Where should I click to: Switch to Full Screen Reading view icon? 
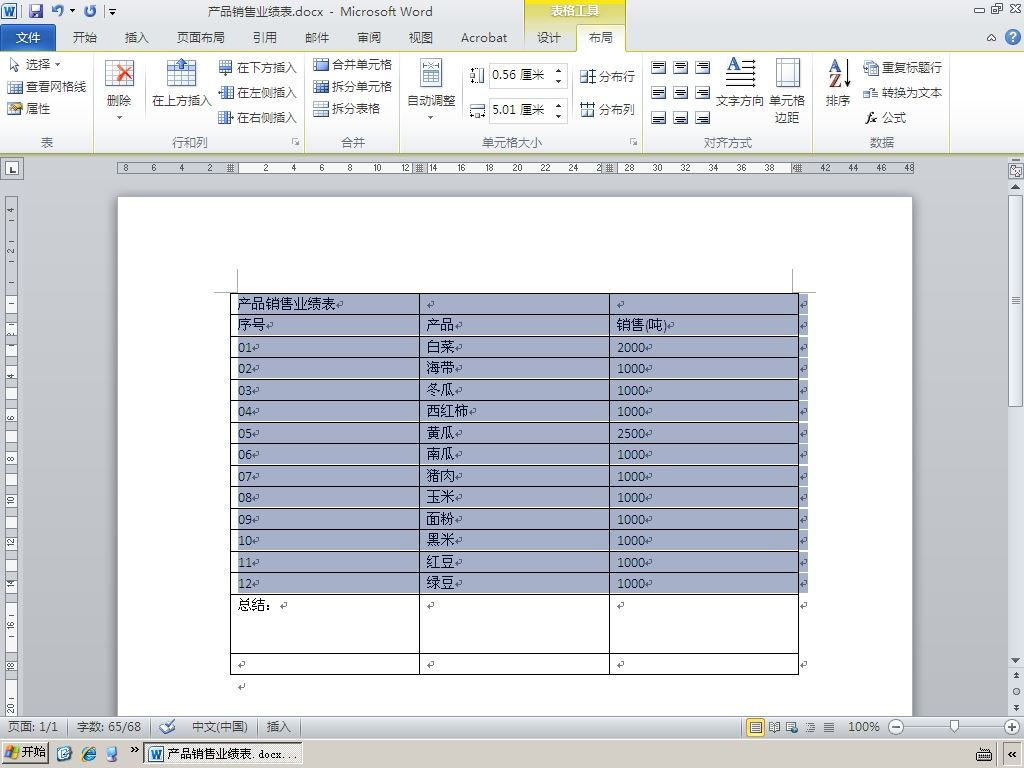[774, 727]
